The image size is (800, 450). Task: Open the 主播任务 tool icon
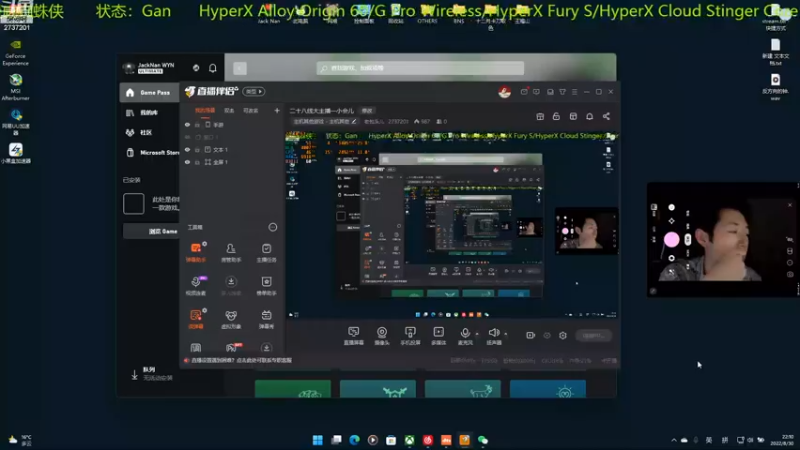[266, 252]
